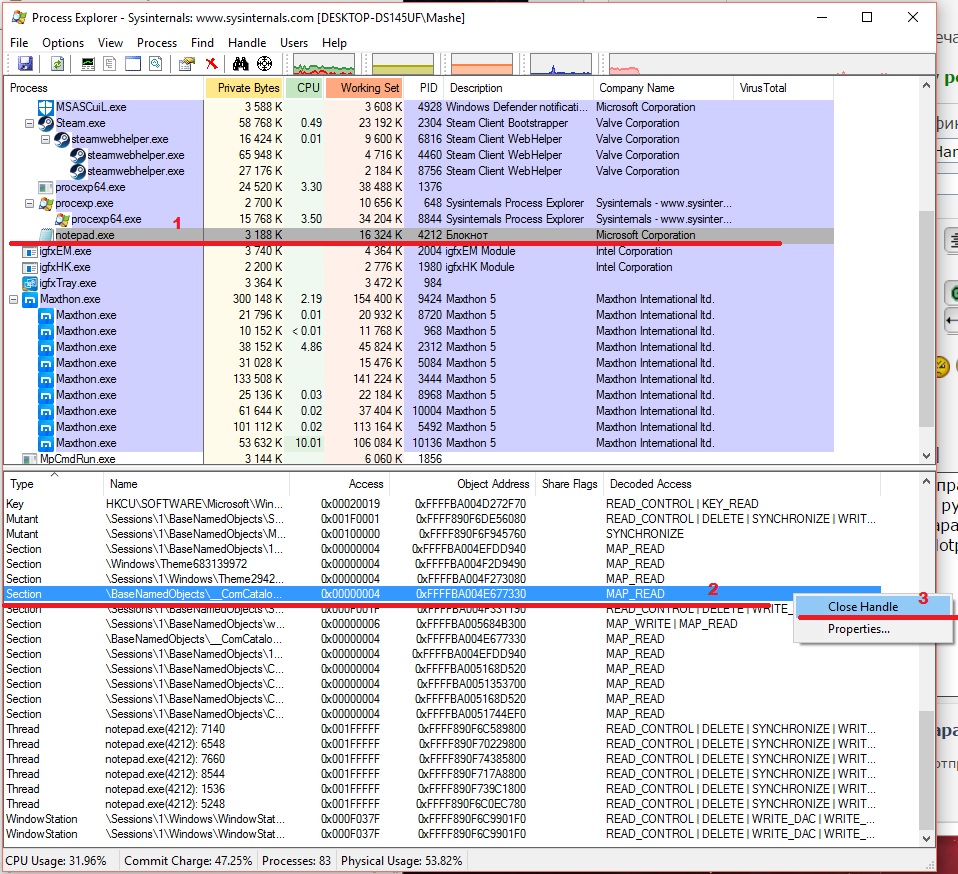Click the Save floppy disk toolbar icon
The height and width of the screenshot is (874, 958).
point(25,64)
